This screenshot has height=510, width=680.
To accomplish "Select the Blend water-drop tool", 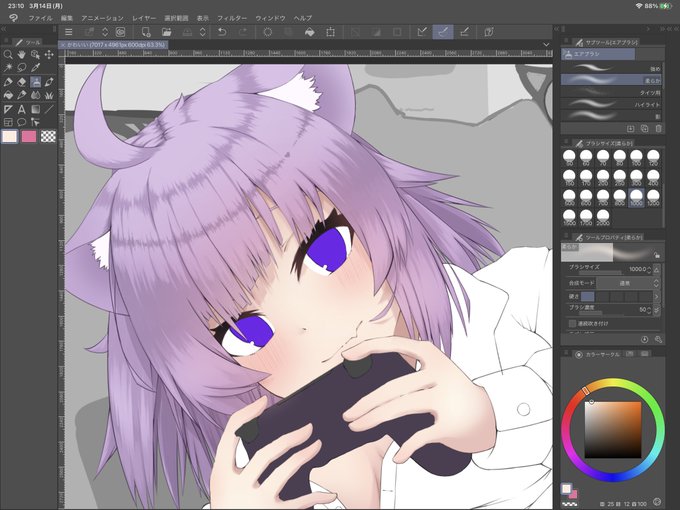I will [35, 95].
